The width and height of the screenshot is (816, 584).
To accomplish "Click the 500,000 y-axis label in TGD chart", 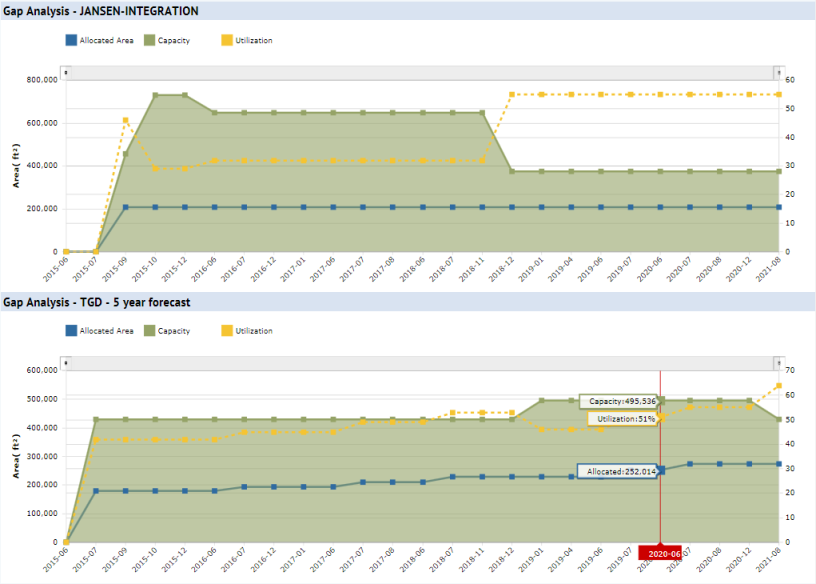I will (x=42, y=399).
